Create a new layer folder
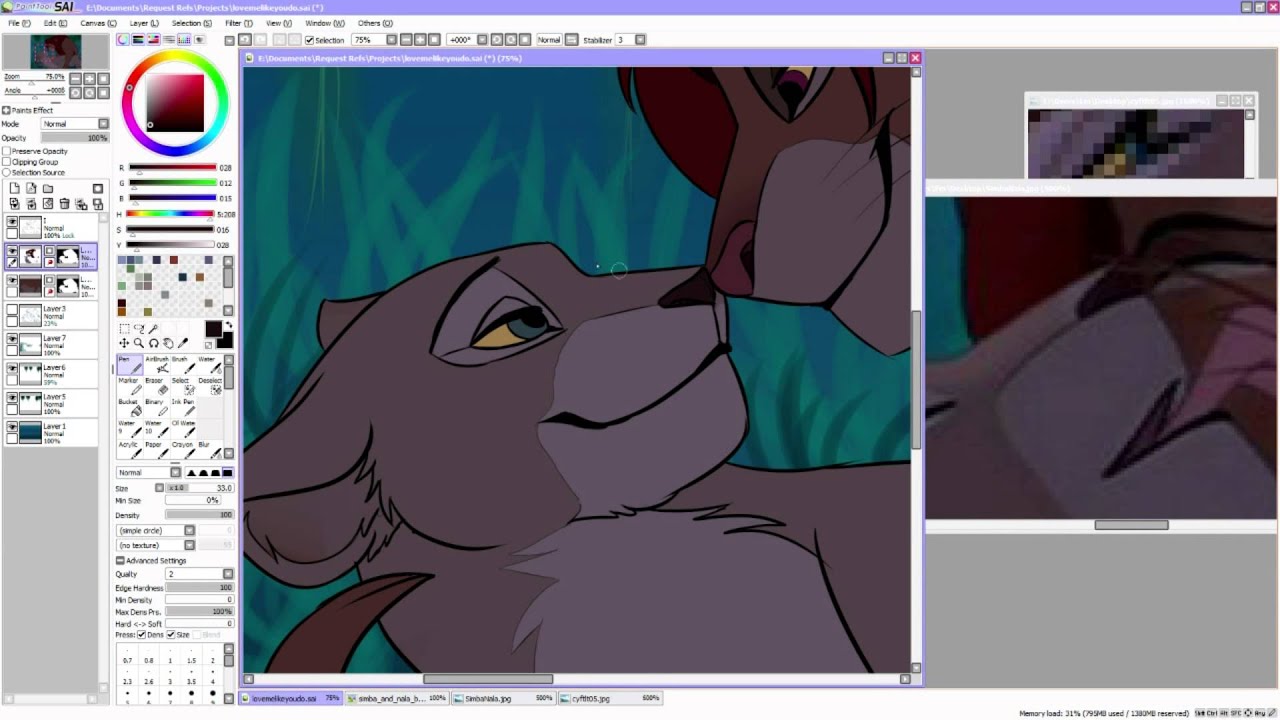The height and width of the screenshot is (720, 1280). pyautogui.click(x=48, y=188)
